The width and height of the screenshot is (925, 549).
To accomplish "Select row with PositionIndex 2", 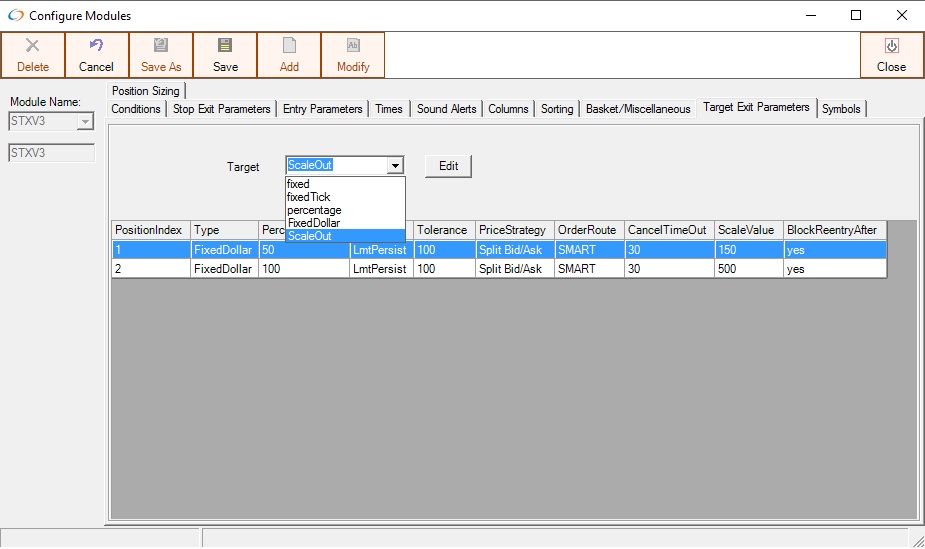I will tap(150, 269).
